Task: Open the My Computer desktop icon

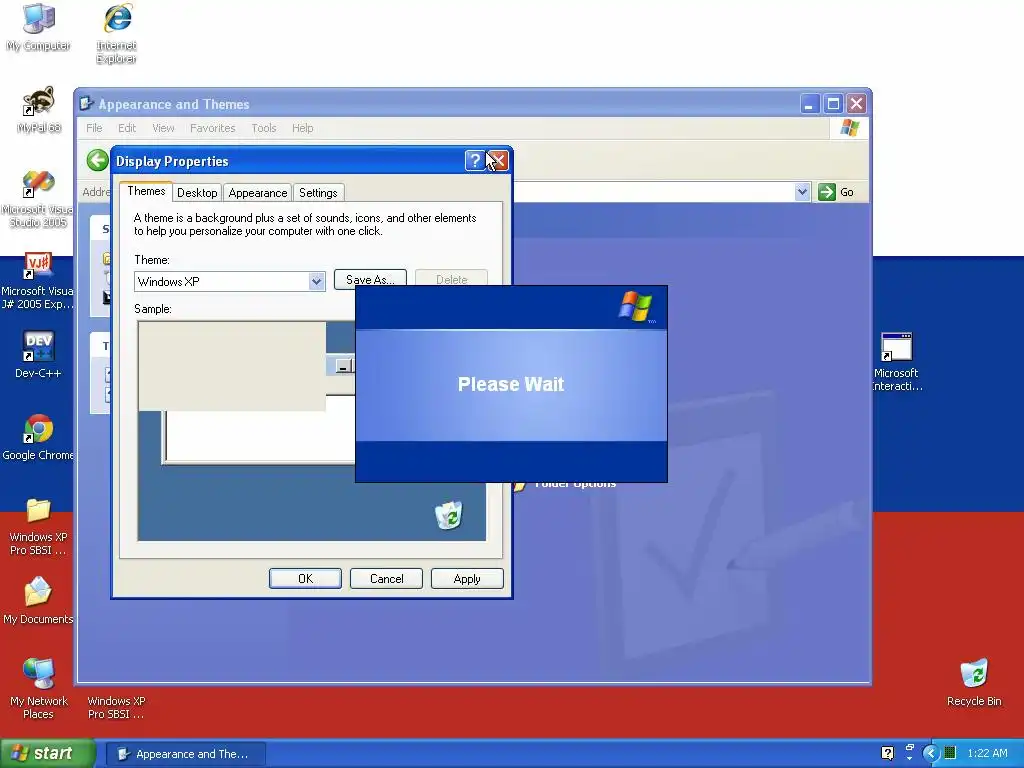Action: (39, 26)
